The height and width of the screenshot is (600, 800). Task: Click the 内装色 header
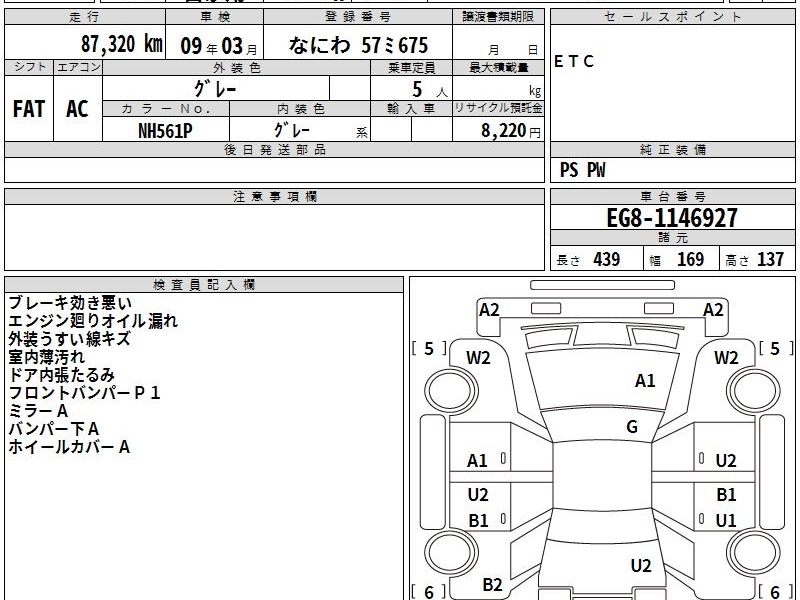[x=300, y=109]
